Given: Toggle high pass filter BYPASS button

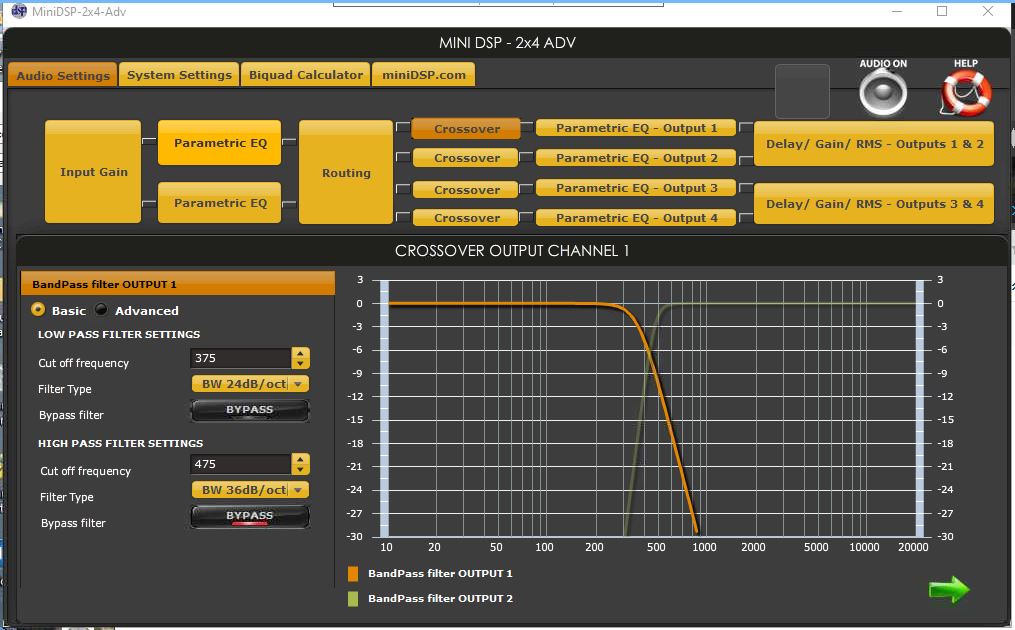Looking at the screenshot, I should (x=250, y=516).
